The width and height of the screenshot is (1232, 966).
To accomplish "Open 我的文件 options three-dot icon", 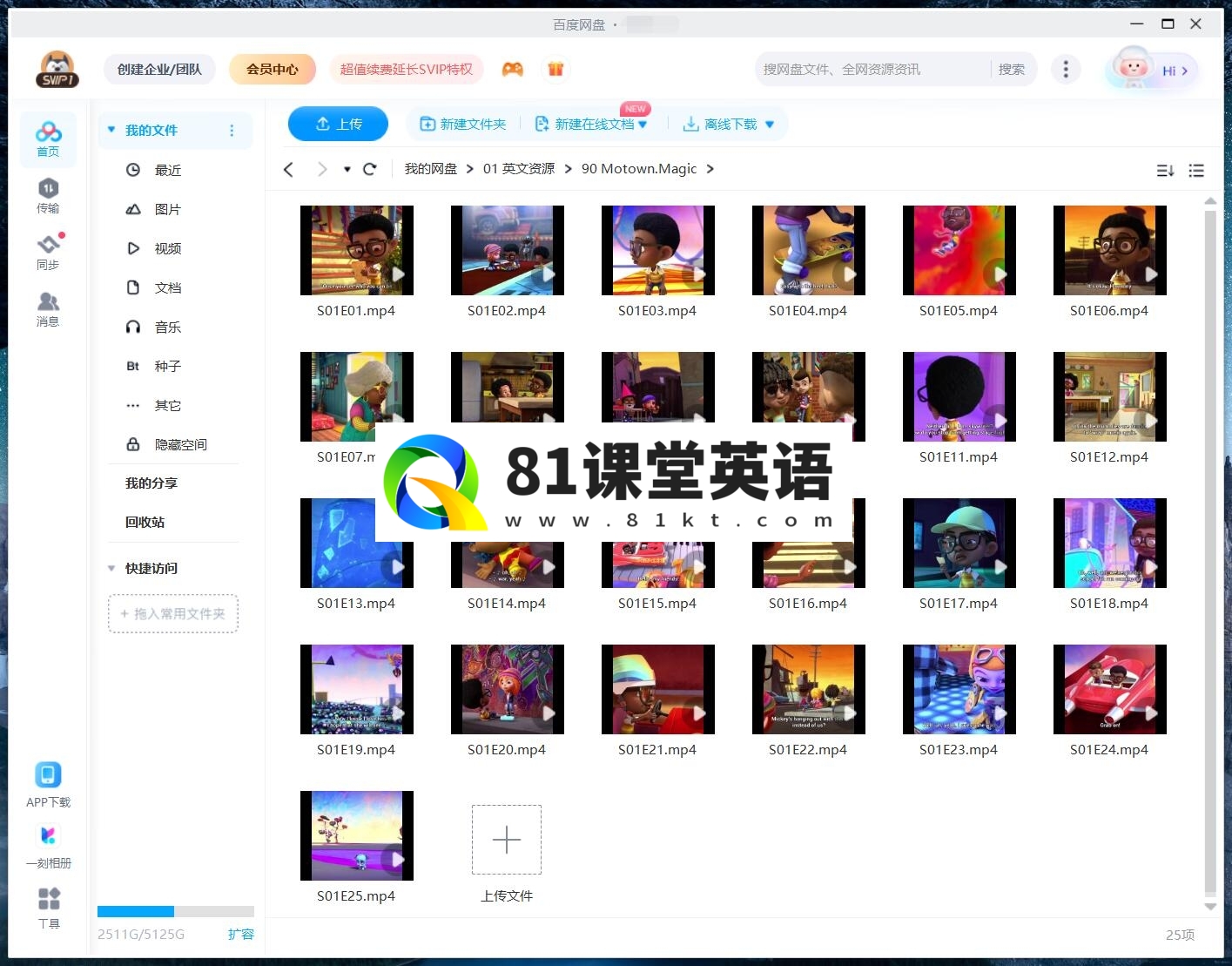I will (x=232, y=131).
